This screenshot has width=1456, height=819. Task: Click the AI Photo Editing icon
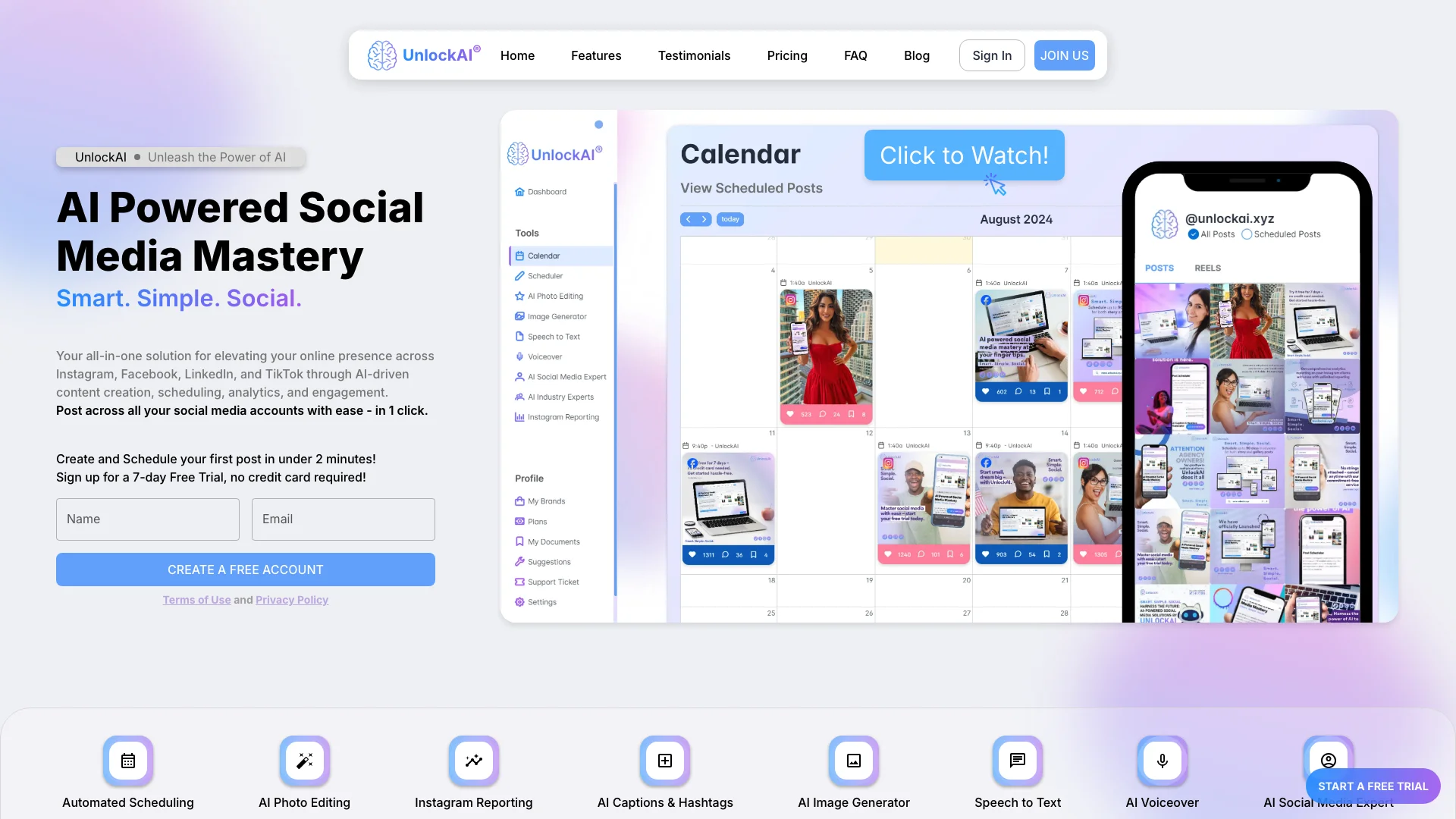pyautogui.click(x=304, y=761)
